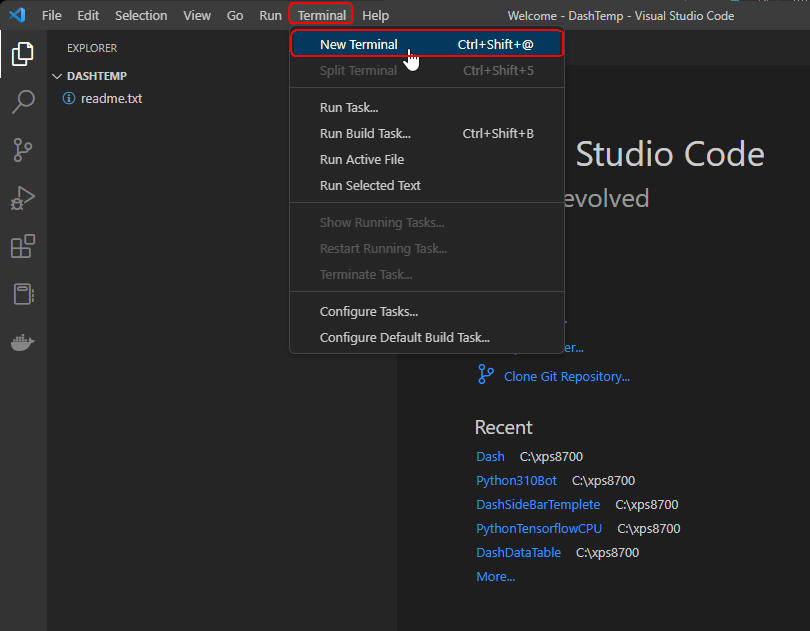Open the Search view in the activity bar
The image size is (810, 631).
(23, 102)
